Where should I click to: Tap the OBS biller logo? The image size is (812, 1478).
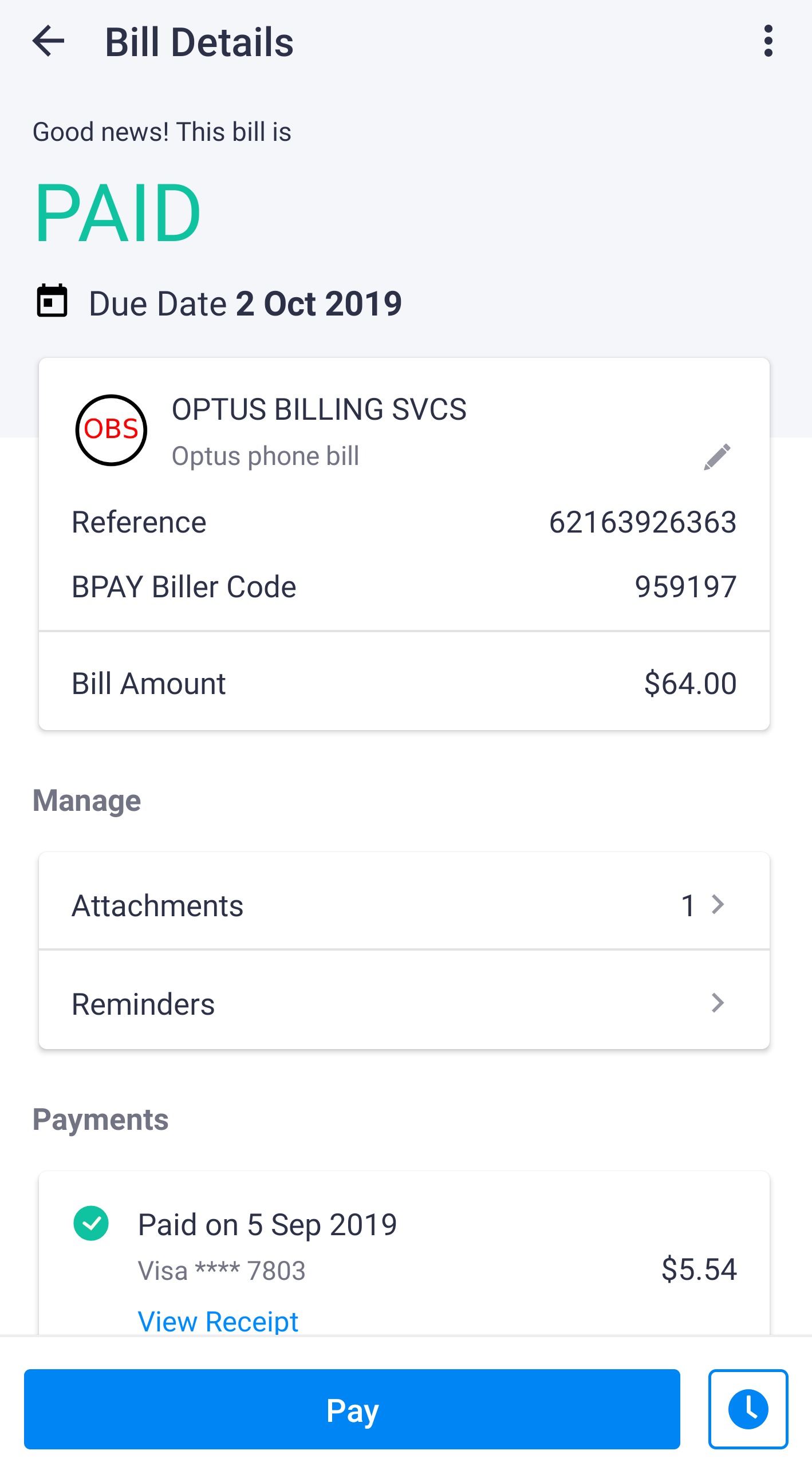111,430
